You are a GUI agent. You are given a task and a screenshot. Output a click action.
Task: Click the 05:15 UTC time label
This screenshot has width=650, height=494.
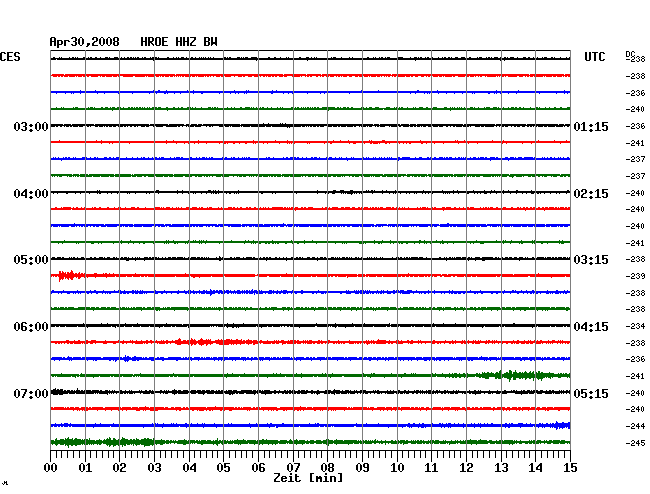(591, 393)
